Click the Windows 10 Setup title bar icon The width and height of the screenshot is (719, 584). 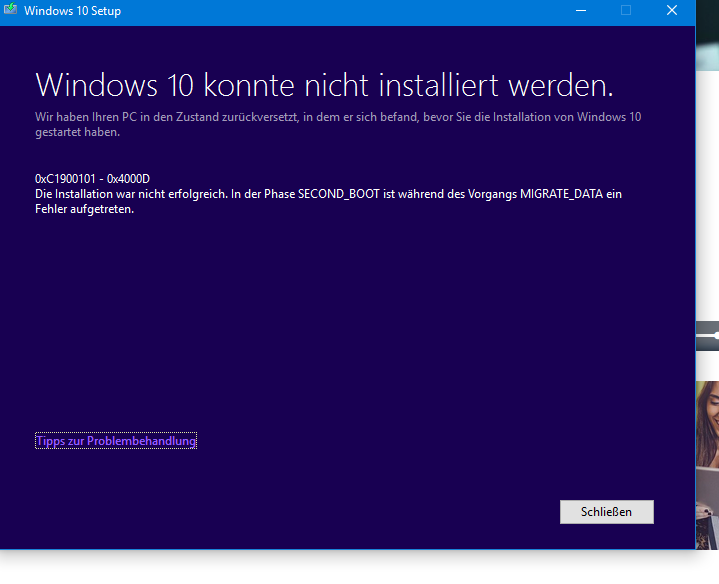coord(11,10)
